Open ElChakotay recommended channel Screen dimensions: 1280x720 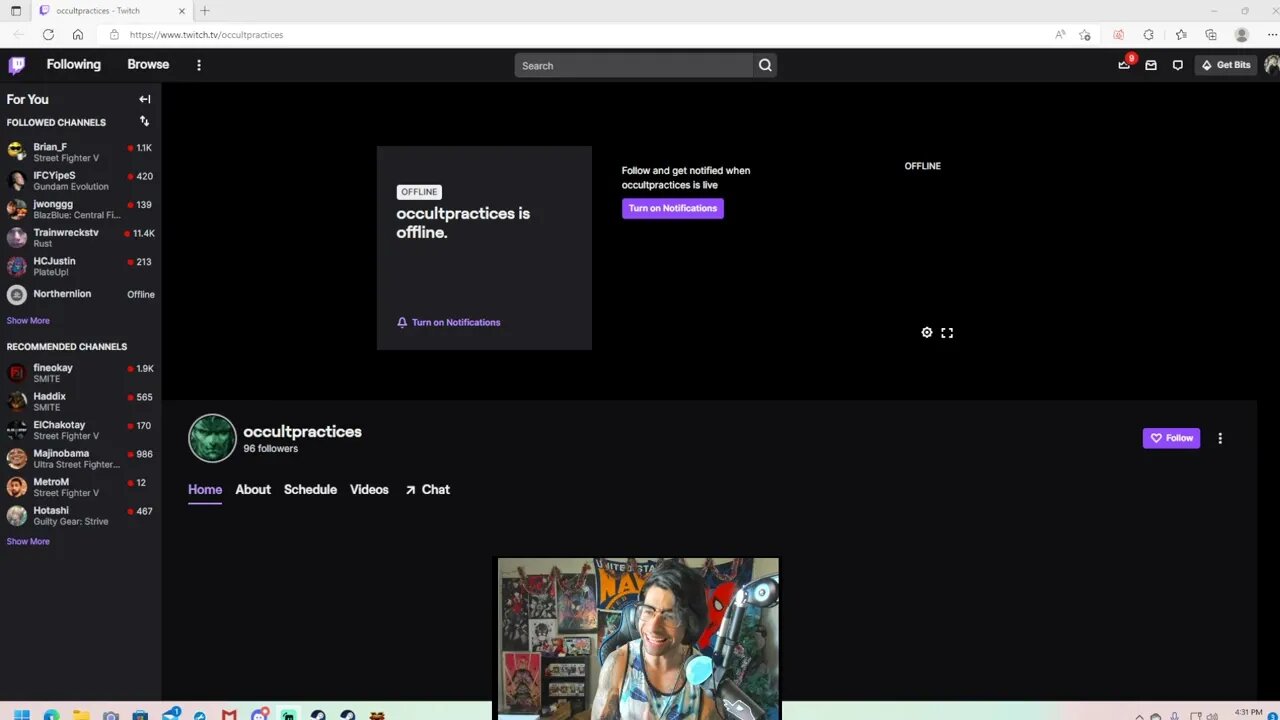click(x=80, y=430)
